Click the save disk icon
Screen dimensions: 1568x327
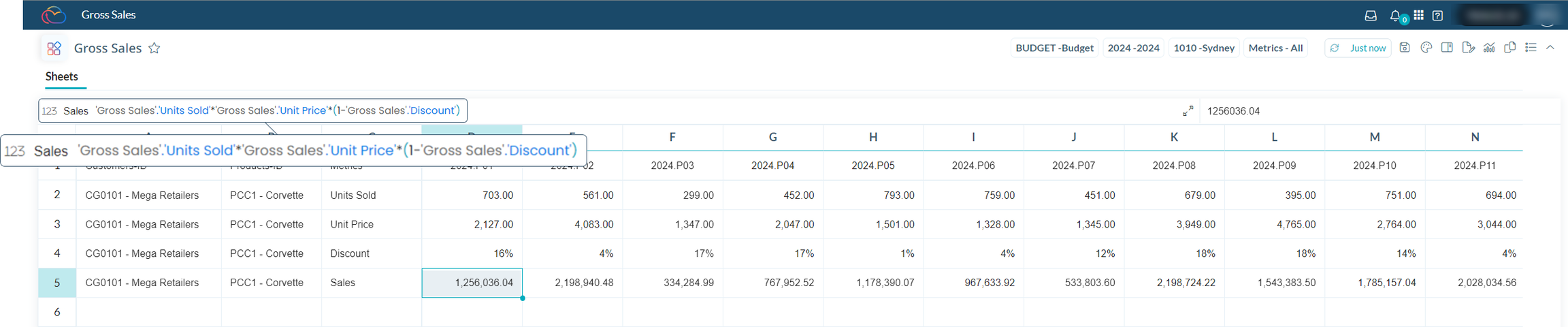click(x=1405, y=48)
